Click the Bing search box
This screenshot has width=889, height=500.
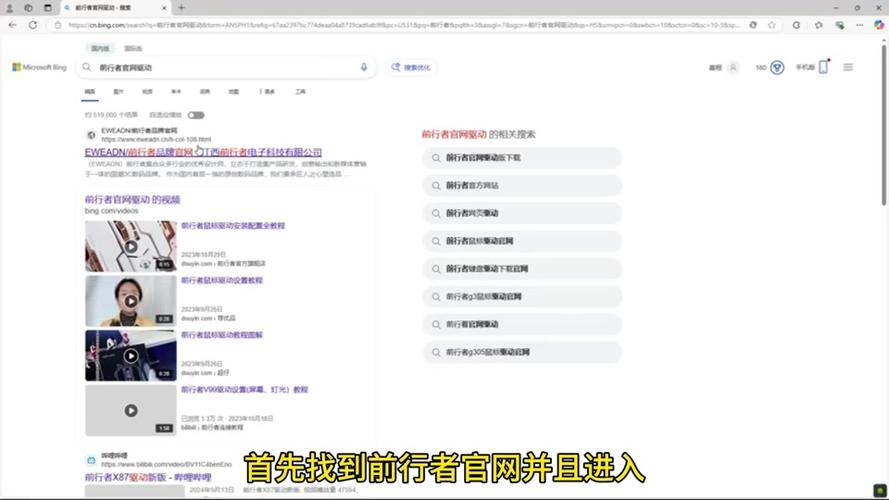[227, 67]
